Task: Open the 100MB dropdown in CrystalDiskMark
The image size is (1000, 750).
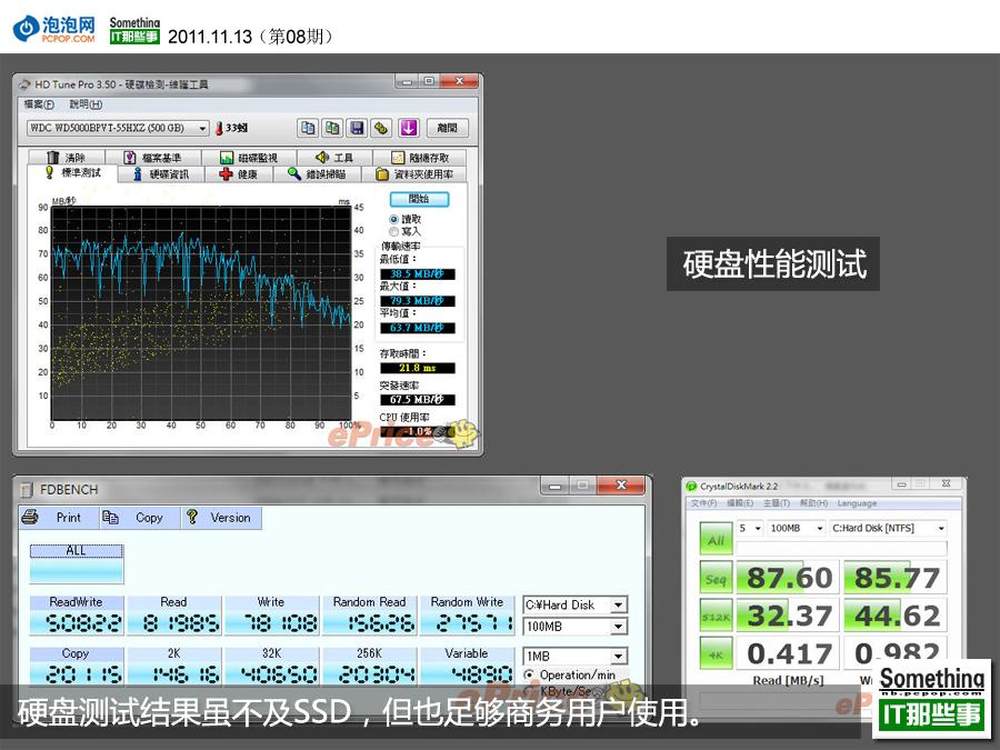Action: click(x=796, y=529)
